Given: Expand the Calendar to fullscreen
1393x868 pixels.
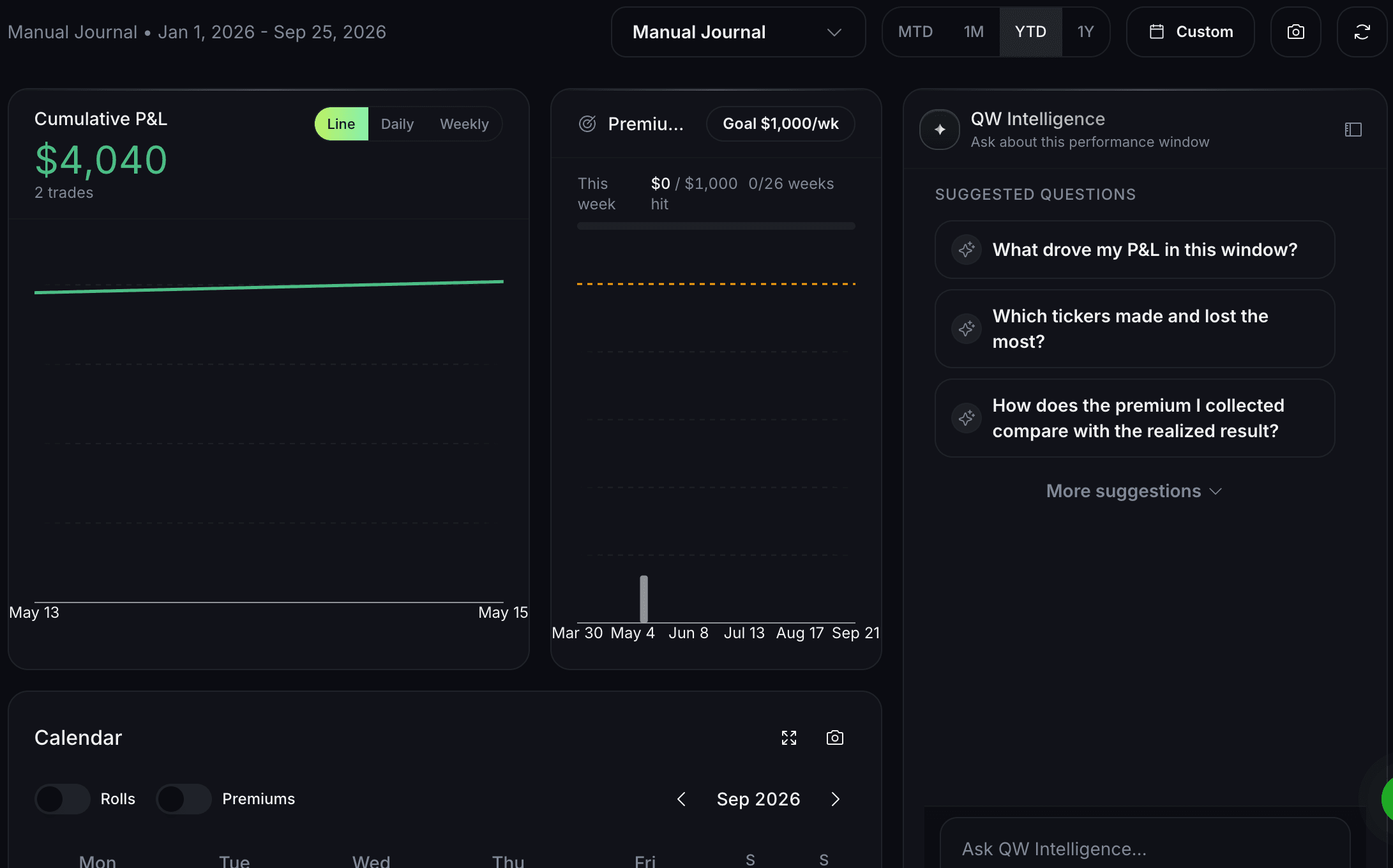Looking at the screenshot, I should 789,738.
